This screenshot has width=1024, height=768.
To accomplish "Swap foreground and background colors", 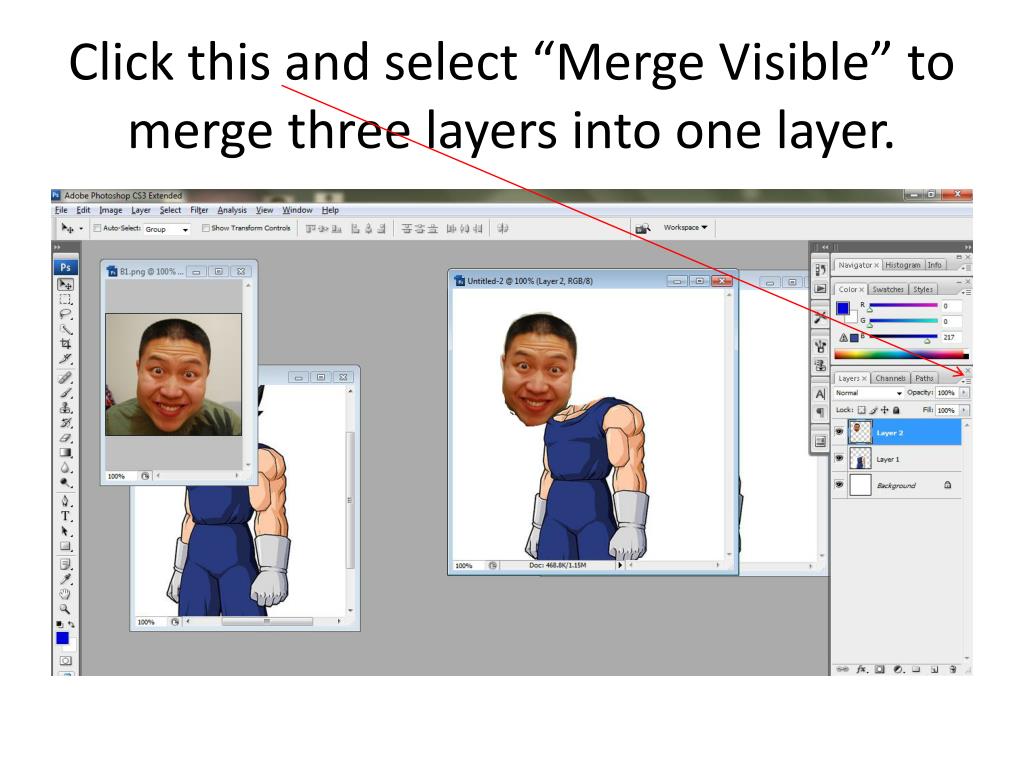I will [71, 624].
